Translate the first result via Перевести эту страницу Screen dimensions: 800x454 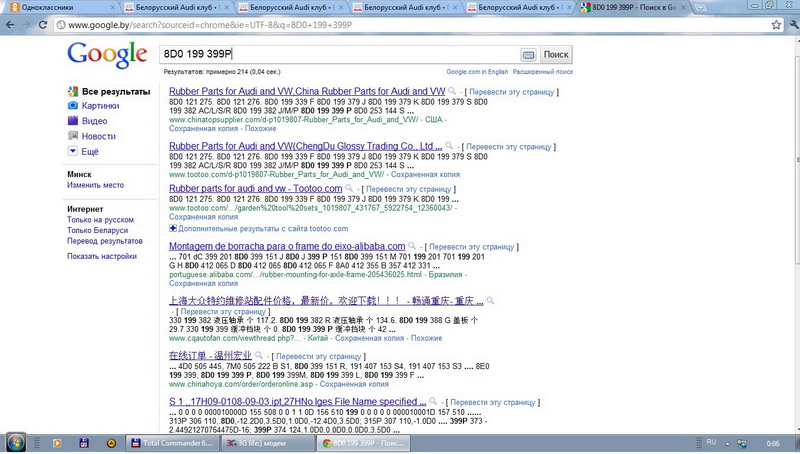point(511,92)
